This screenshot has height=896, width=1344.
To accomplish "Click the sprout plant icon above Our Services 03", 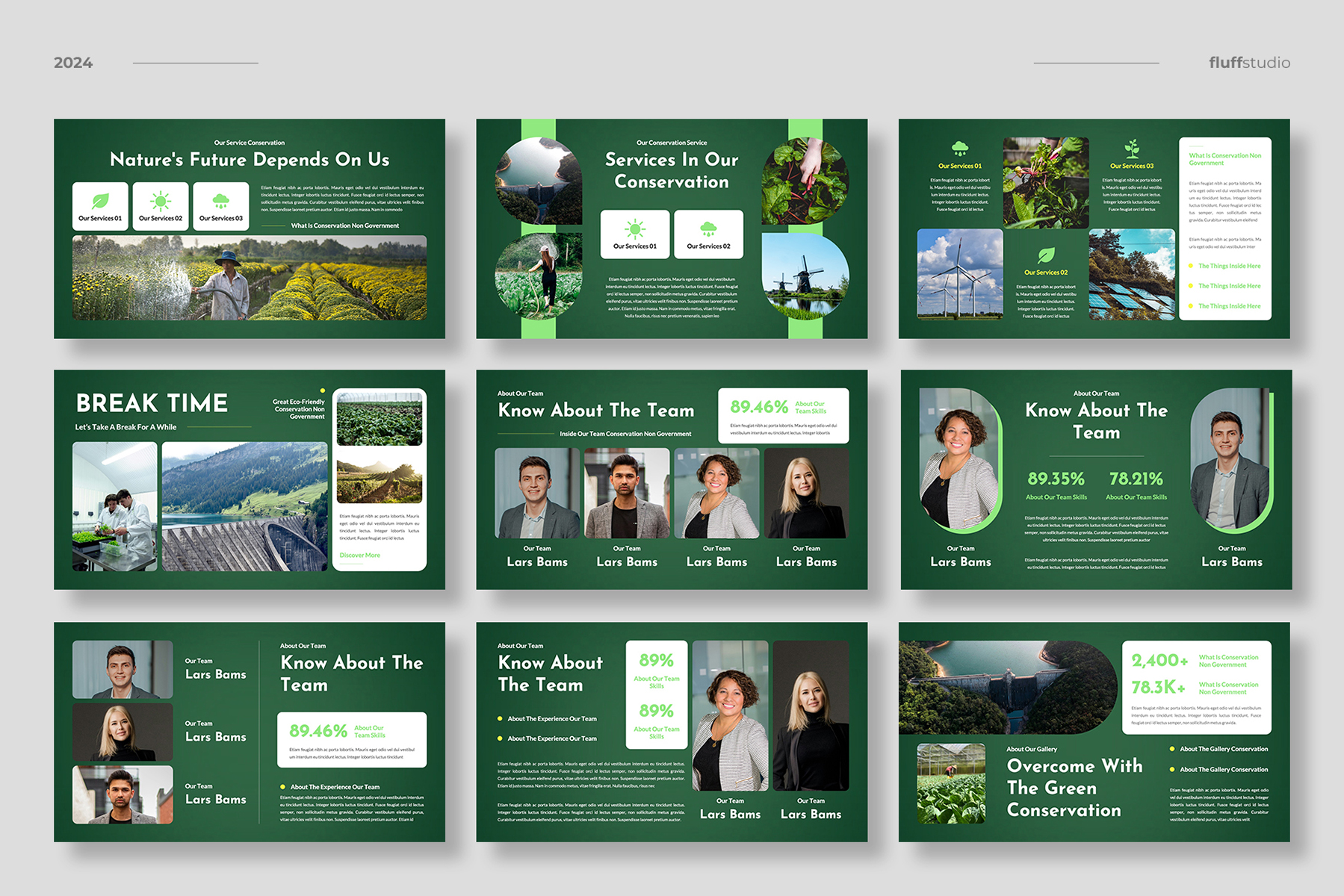I will point(1132,149).
